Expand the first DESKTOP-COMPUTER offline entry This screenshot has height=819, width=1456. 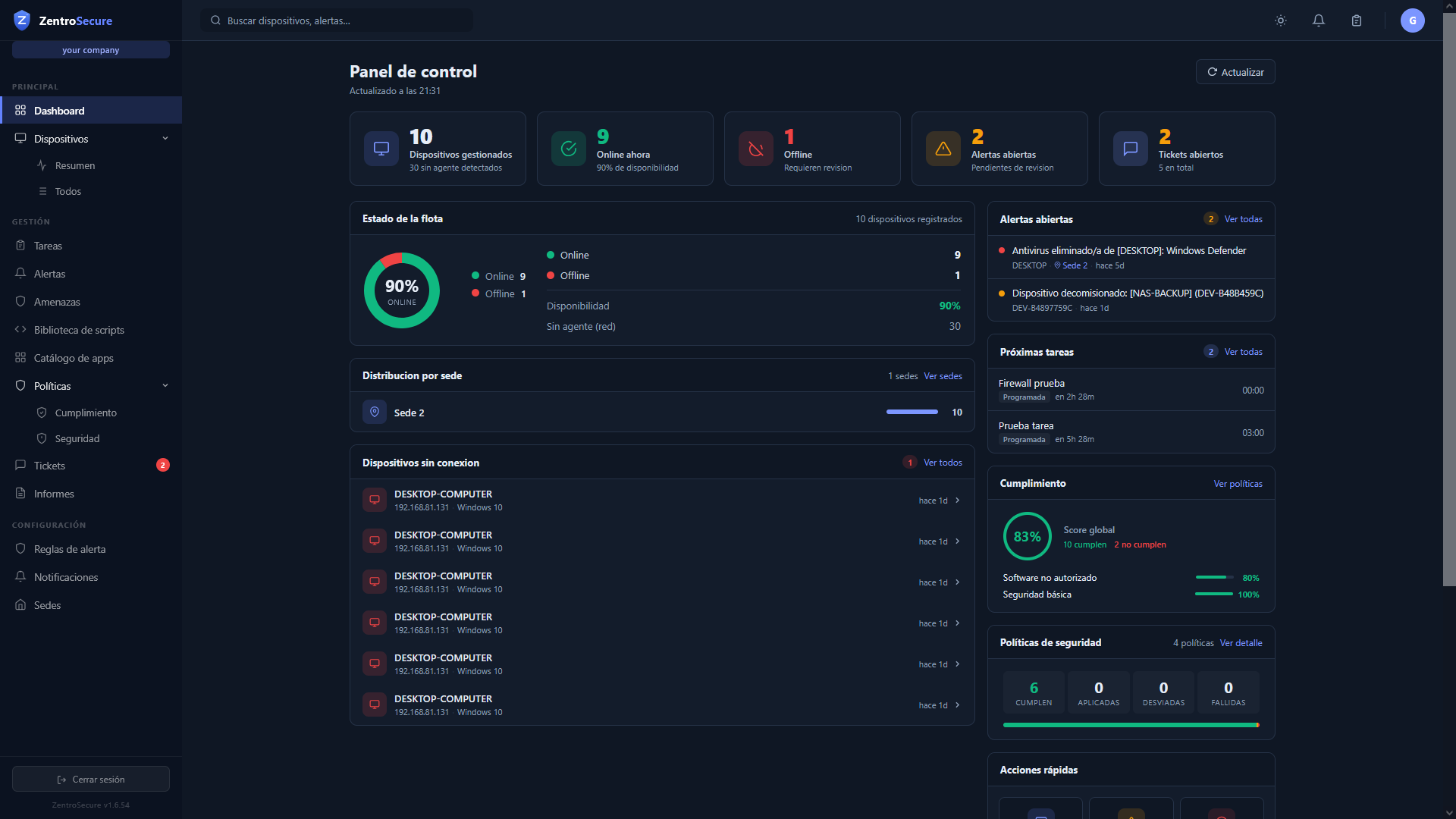pos(957,500)
